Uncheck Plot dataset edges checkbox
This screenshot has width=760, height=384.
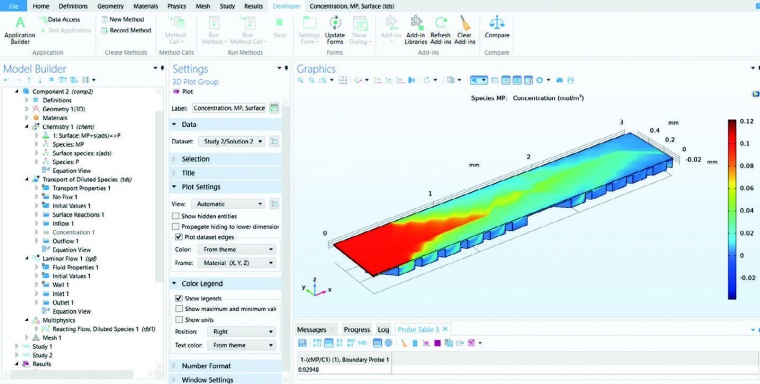(x=178, y=237)
